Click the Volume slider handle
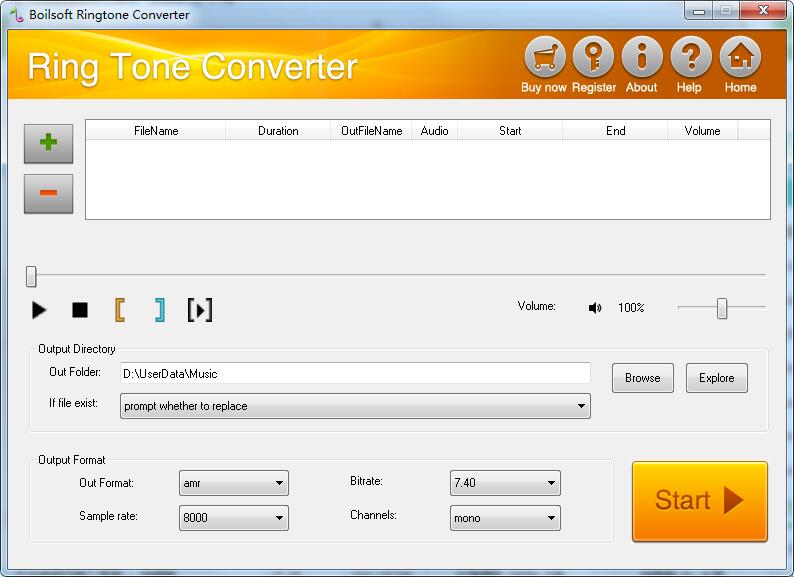The image size is (794, 577). click(x=721, y=308)
